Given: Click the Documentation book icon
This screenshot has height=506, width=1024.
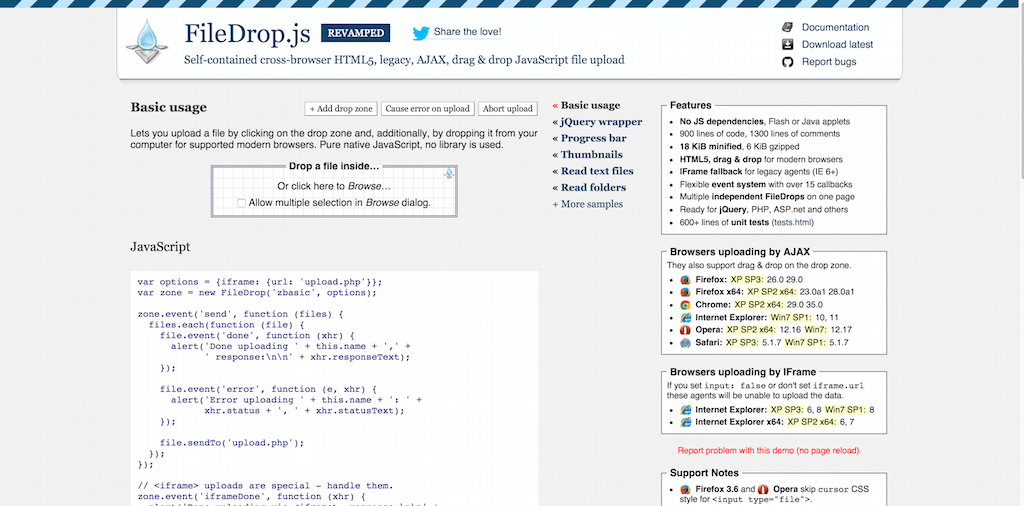Looking at the screenshot, I should click(x=788, y=27).
